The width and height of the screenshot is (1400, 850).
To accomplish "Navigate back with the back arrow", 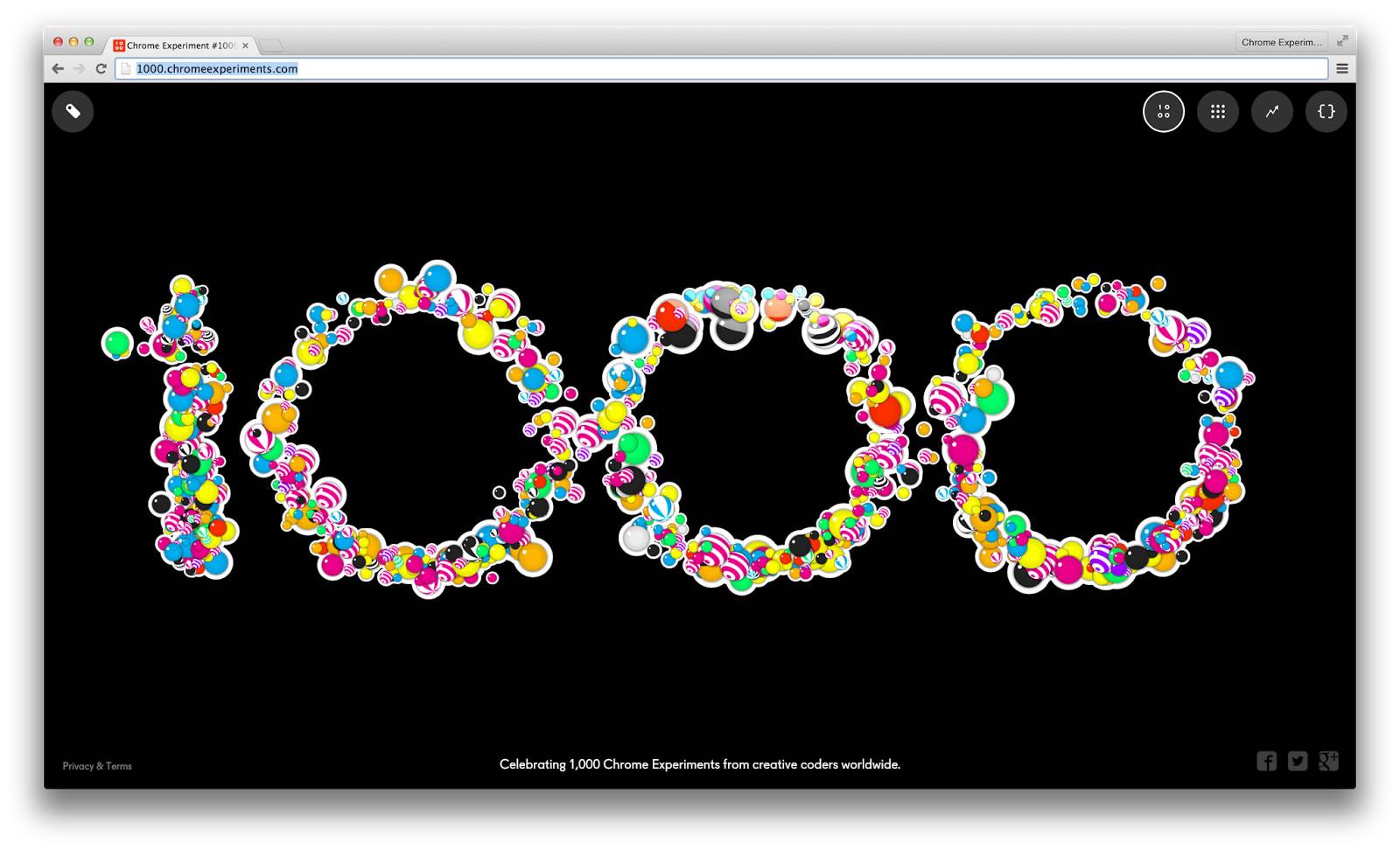I will click(x=57, y=67).
